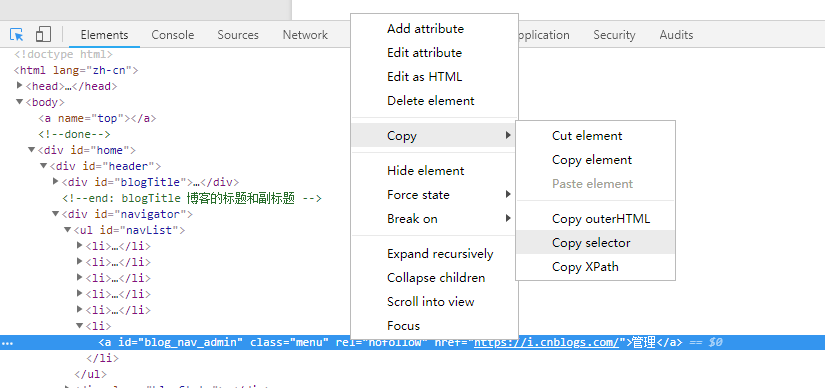825x388 pixels.
Task: Choose Copy XPath
Action: [x=595, y=266]
